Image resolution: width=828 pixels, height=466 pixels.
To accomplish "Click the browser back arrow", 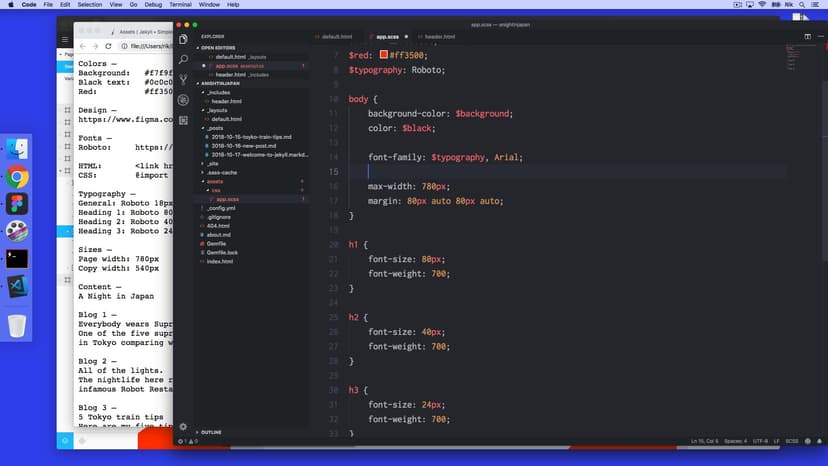I will point(83,46).
